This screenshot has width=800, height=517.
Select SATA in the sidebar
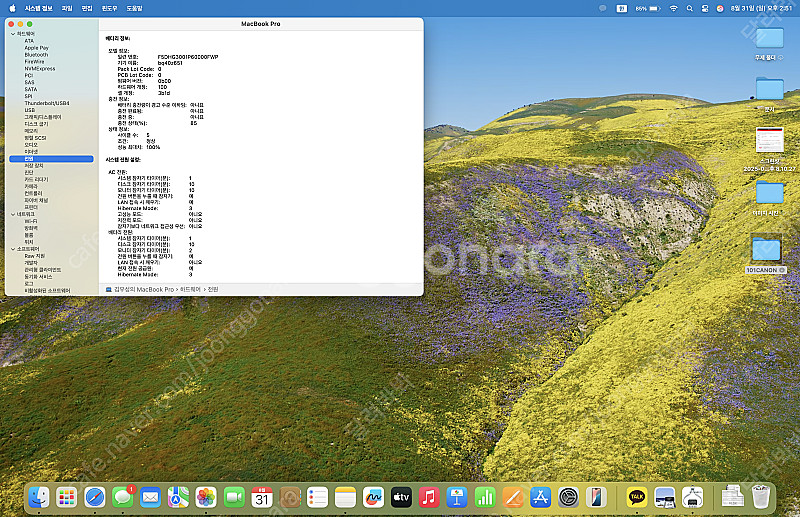[x=31, y=89]
